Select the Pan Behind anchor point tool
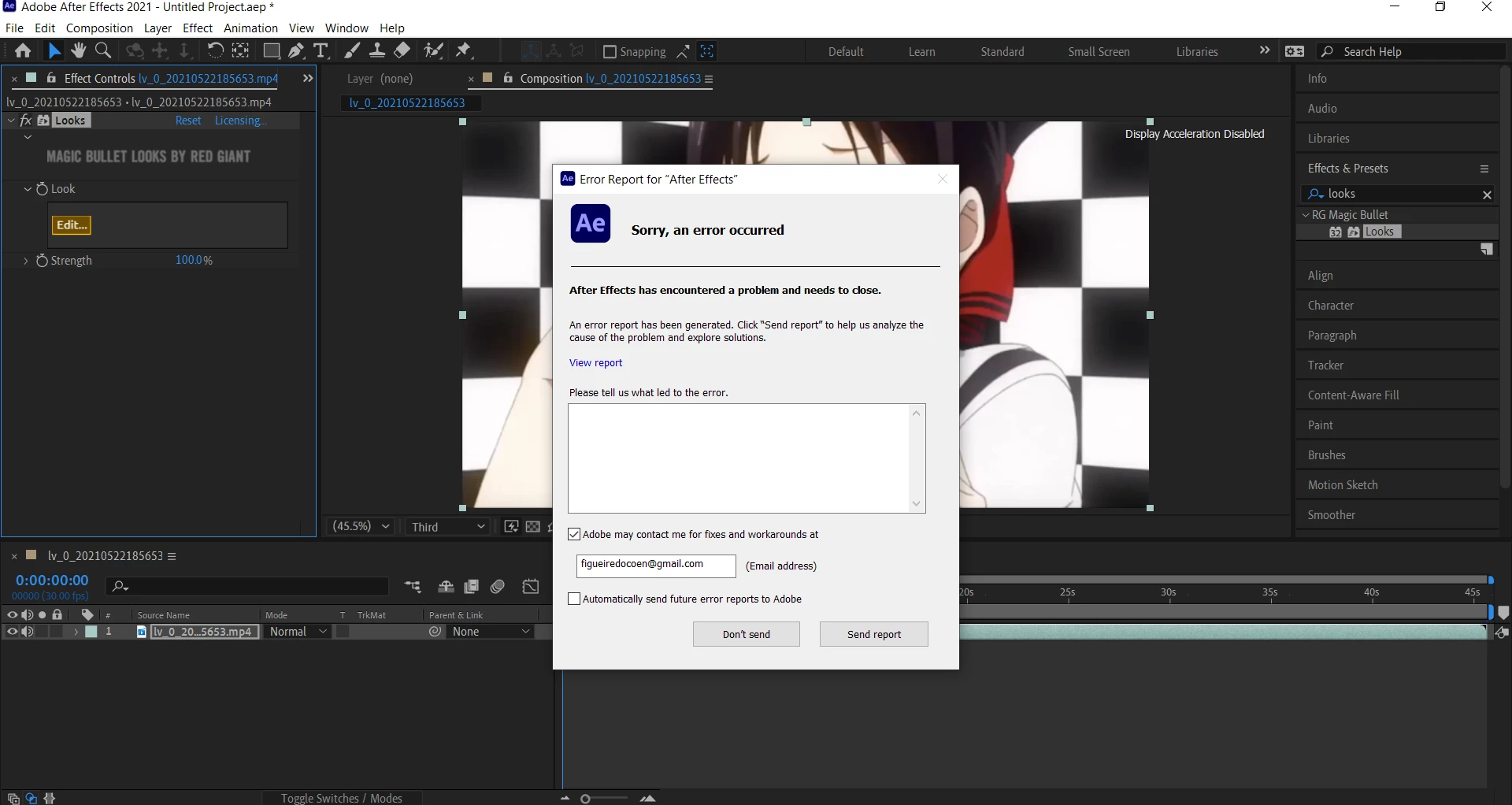Image resolution: width=1512 pixels, height=805 pixels. pos(241,51)
